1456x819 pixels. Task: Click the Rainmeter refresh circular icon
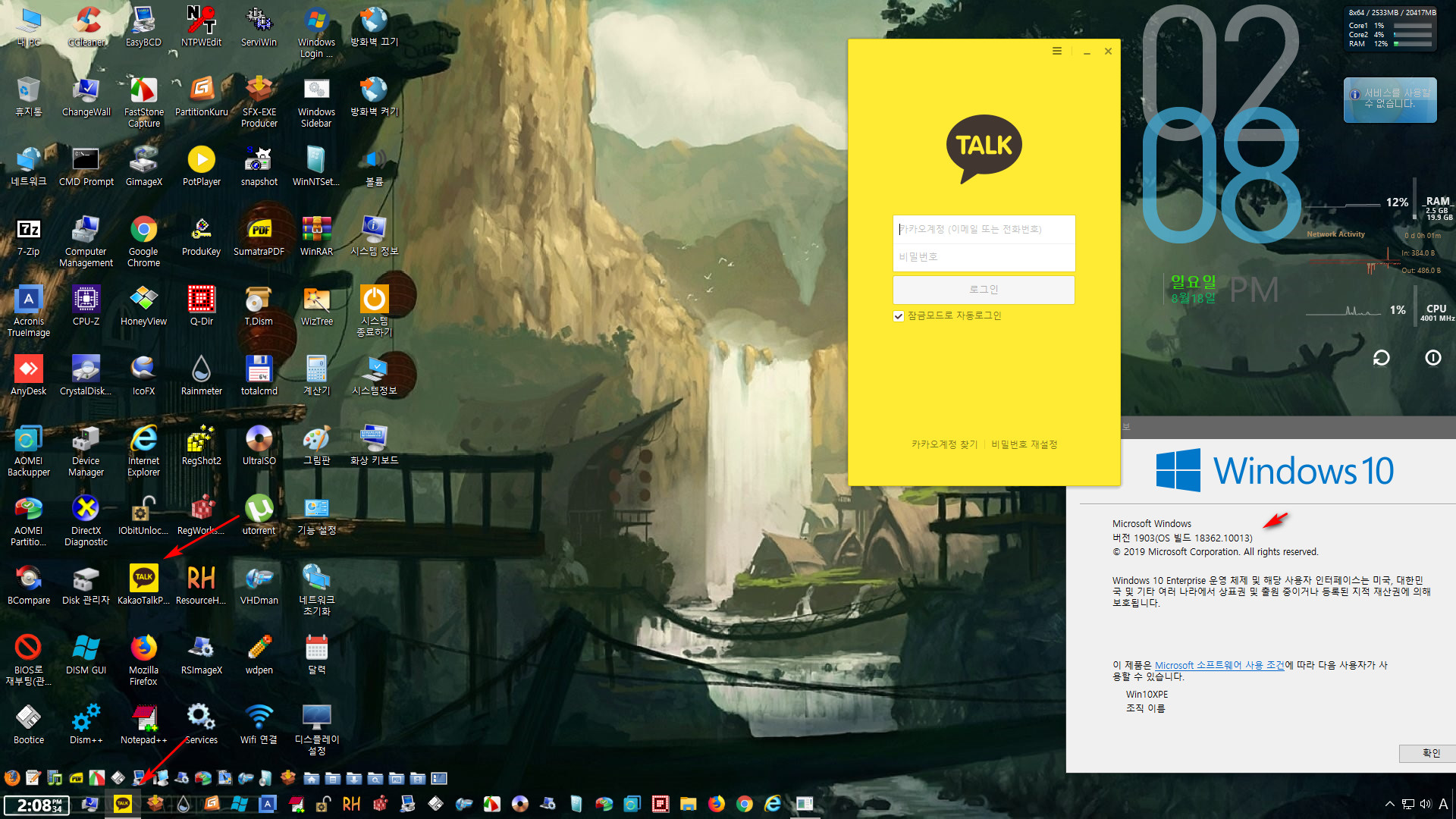pyautogui.click(x=1381, y=358)
